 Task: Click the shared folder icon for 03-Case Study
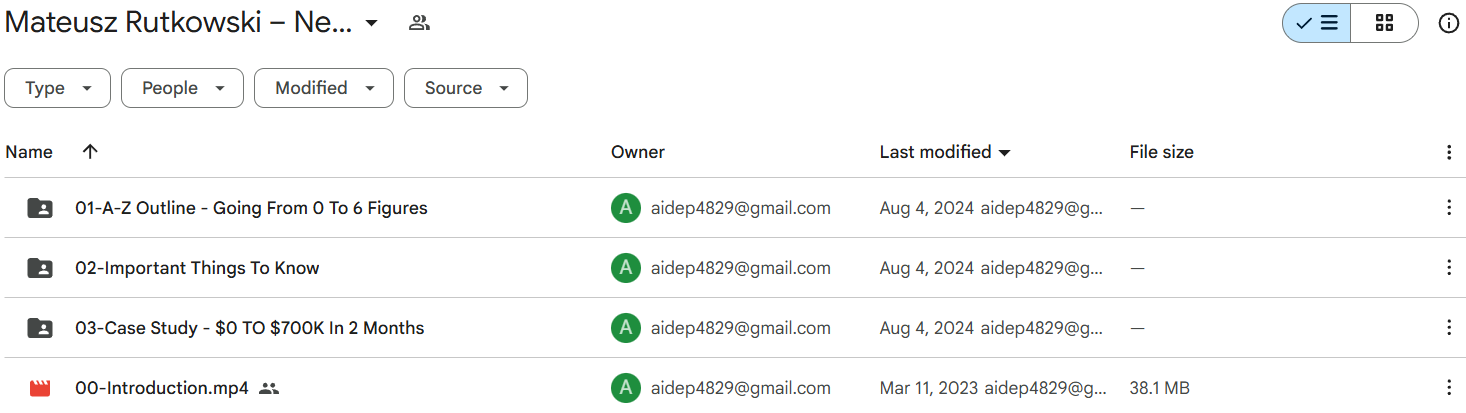tap(40, 328)
